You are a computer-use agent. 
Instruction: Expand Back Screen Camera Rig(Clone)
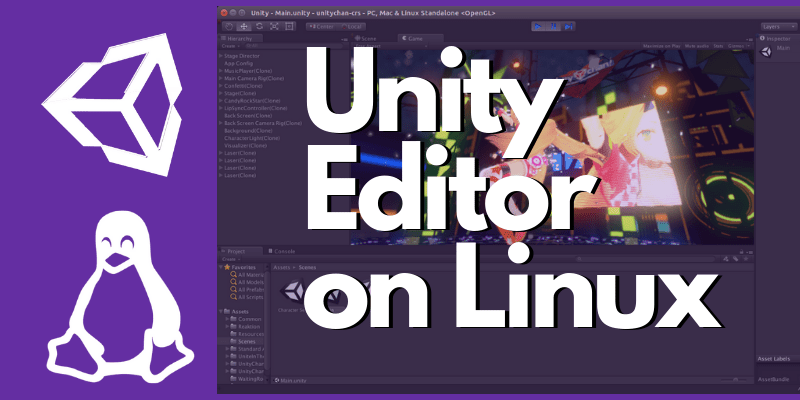(221, 123)
